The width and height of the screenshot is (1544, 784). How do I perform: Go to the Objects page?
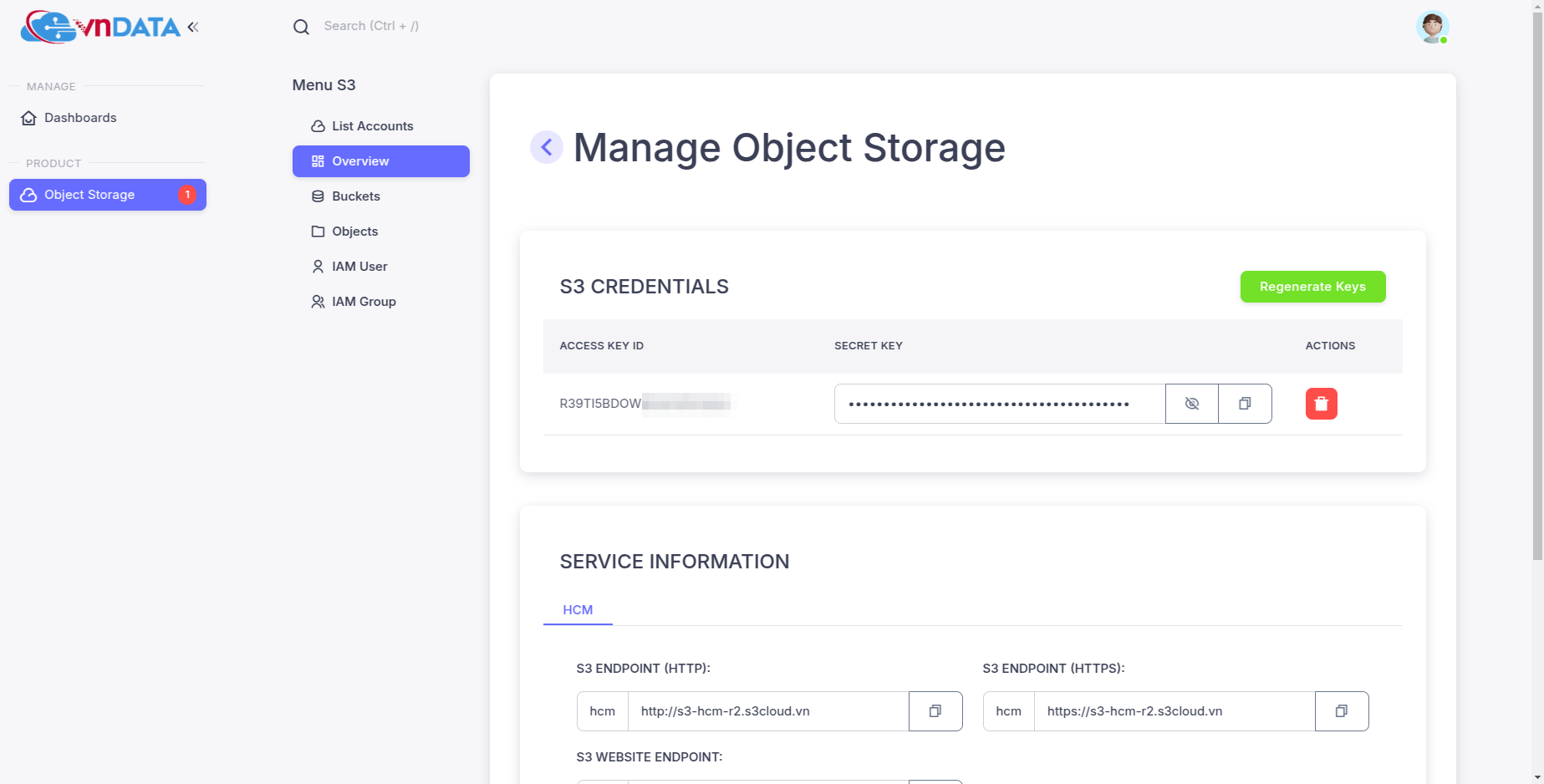[354, 232]
